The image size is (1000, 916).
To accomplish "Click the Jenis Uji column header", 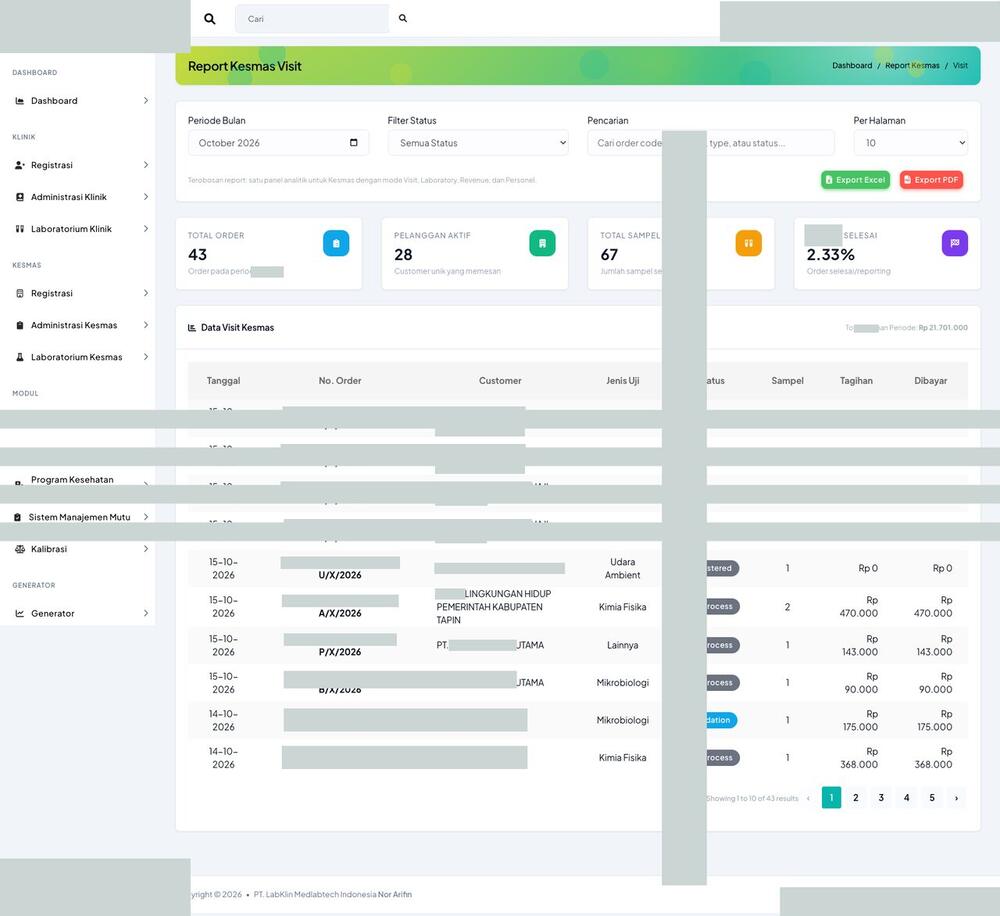I will click(x=622, y=381).
